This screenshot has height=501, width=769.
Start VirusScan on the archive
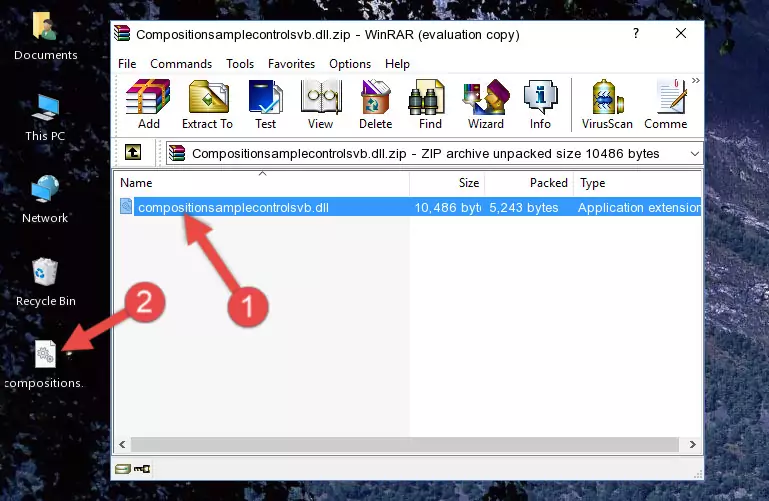pos(607,104)
